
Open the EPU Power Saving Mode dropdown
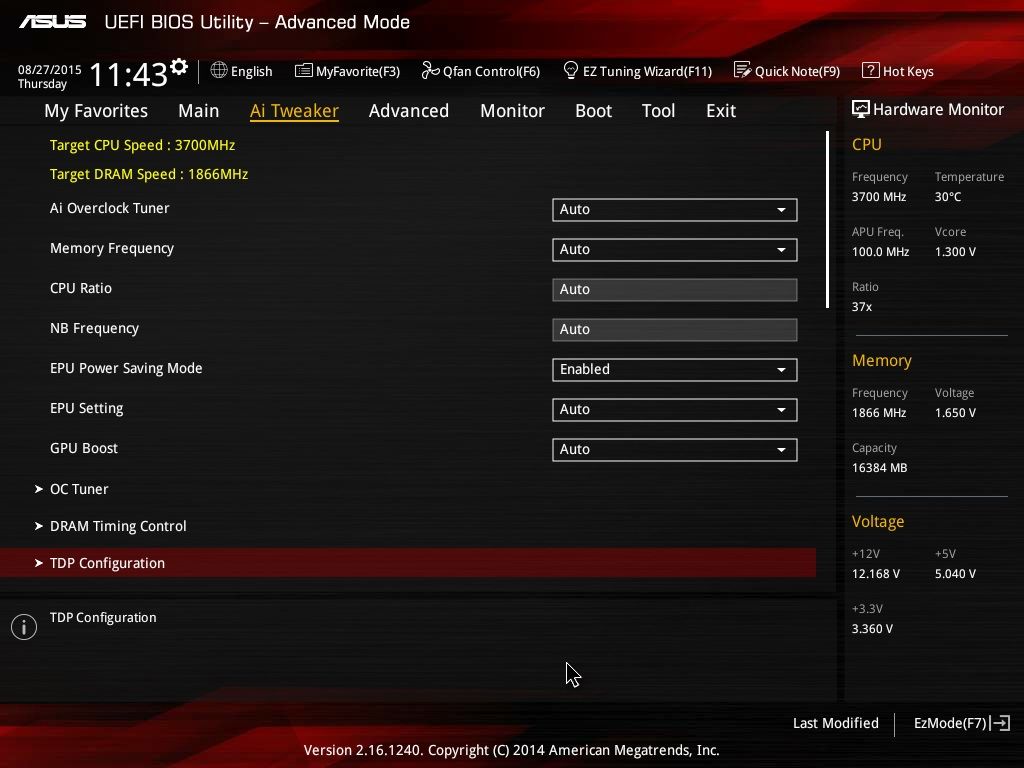[x=675, y=370]
